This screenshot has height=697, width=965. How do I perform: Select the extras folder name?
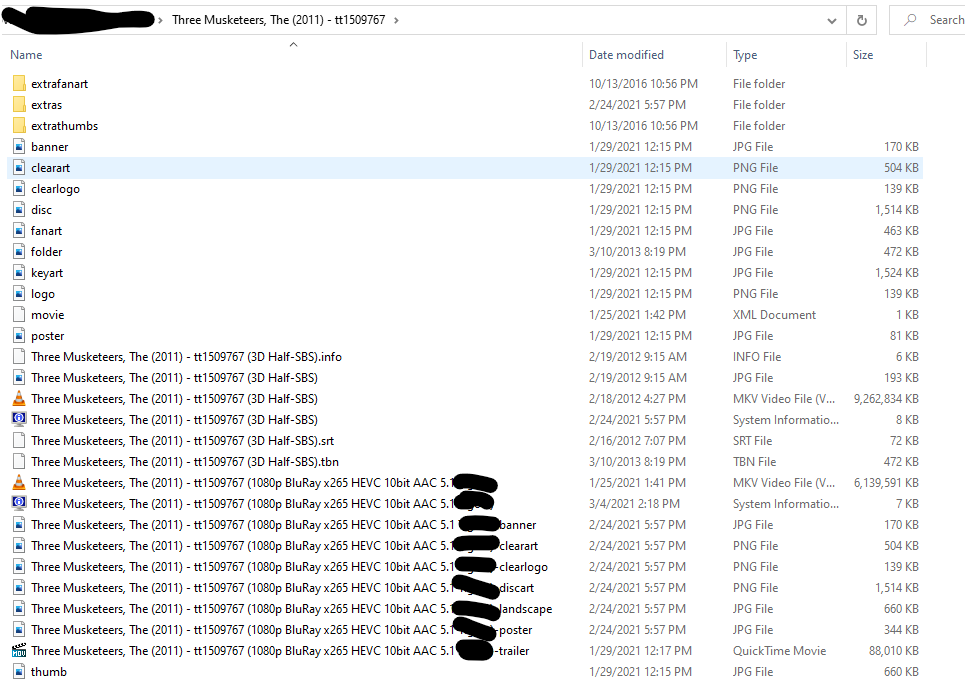(46, 105)
